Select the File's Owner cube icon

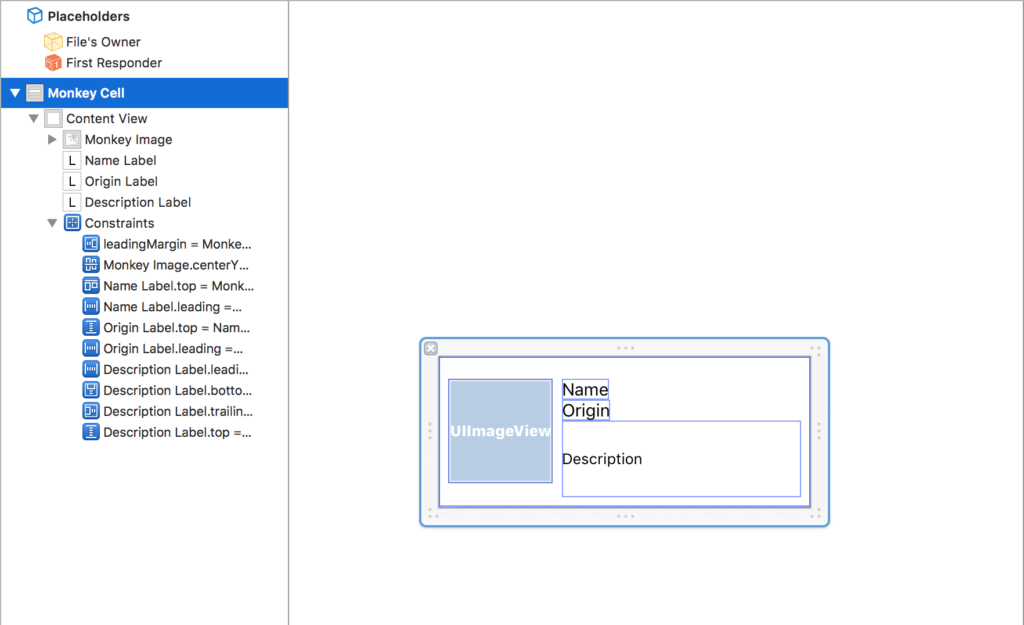click(x=53, y=42)
